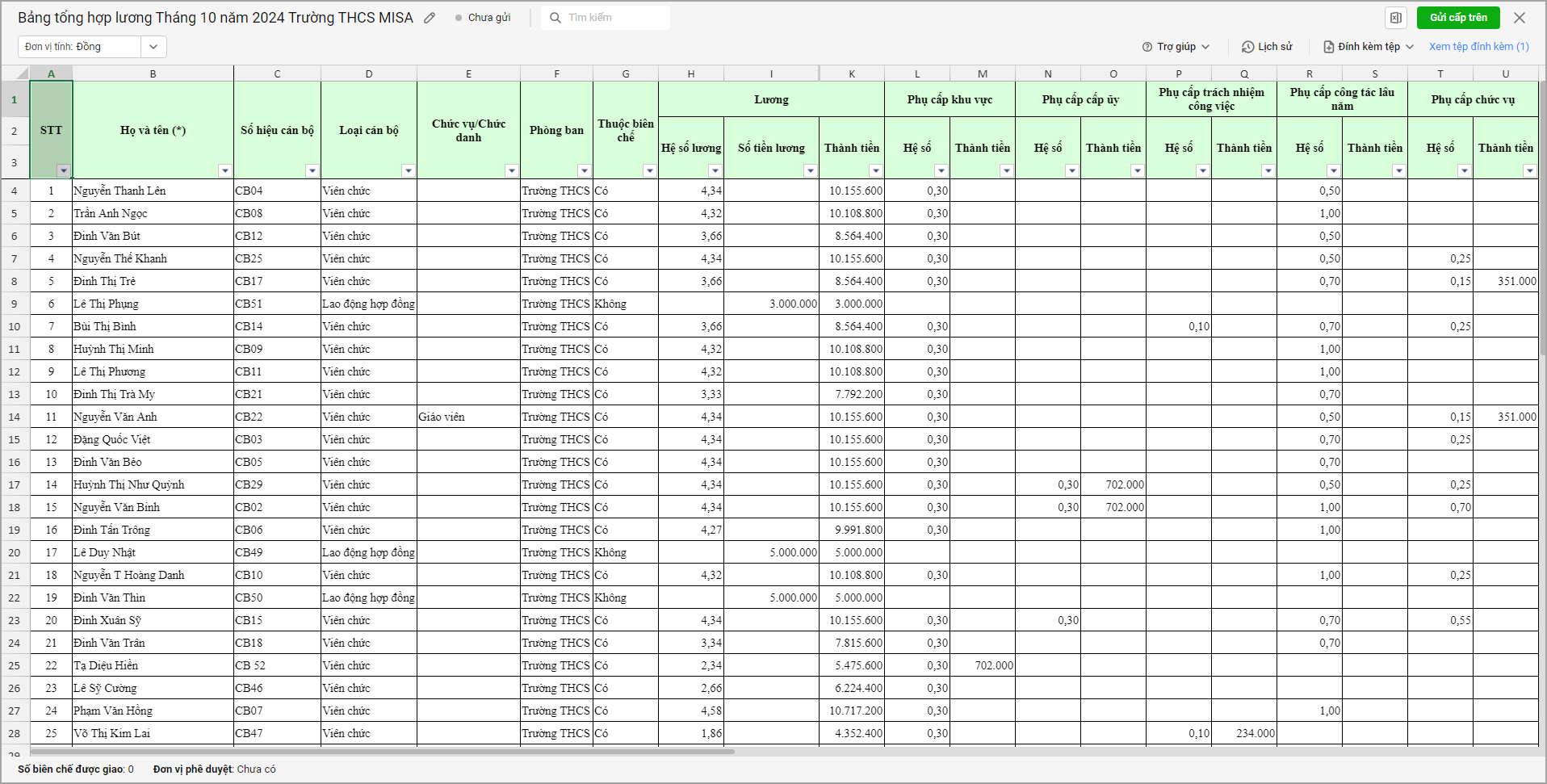Click the Gửi cấp trên button
Screen dimensions: 1547x784
(x=1458, y=18)
